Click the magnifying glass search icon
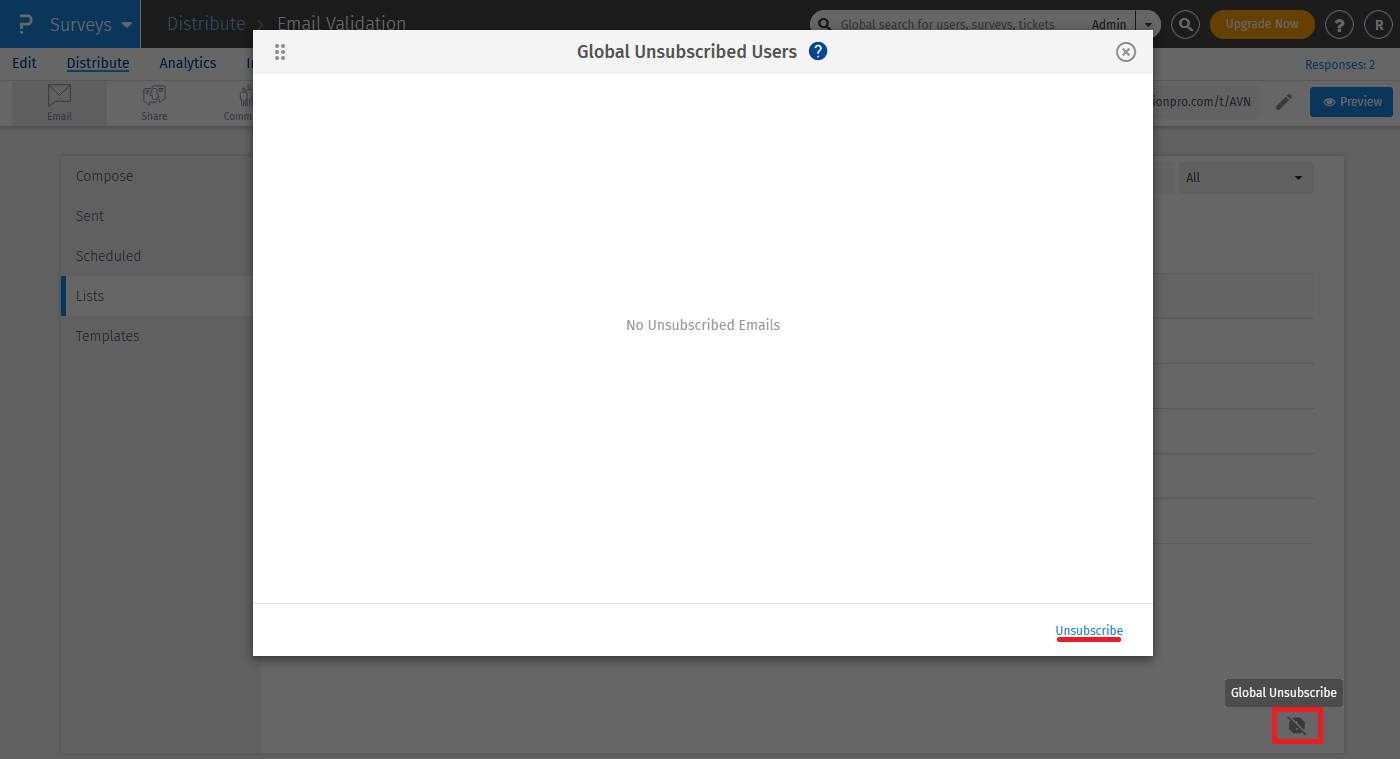Image resolution: width=1400 pixels, height=759 pixels. point(1185,24)
